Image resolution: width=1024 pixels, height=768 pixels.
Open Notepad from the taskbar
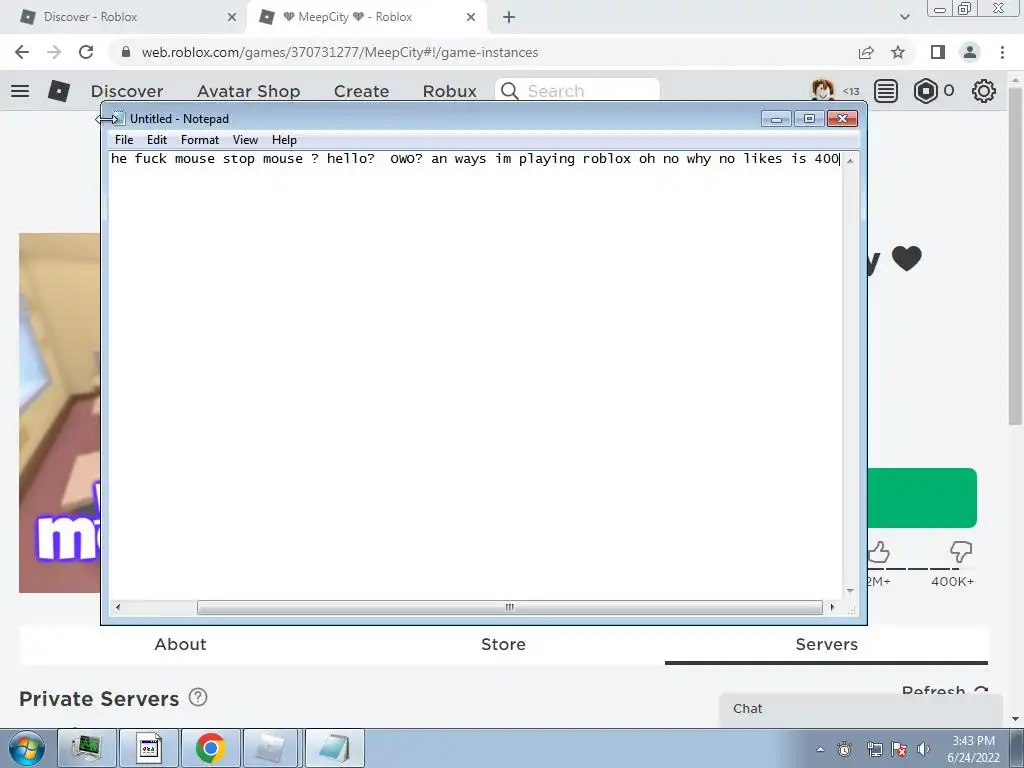pyautogui.click(x=334, y=748)
